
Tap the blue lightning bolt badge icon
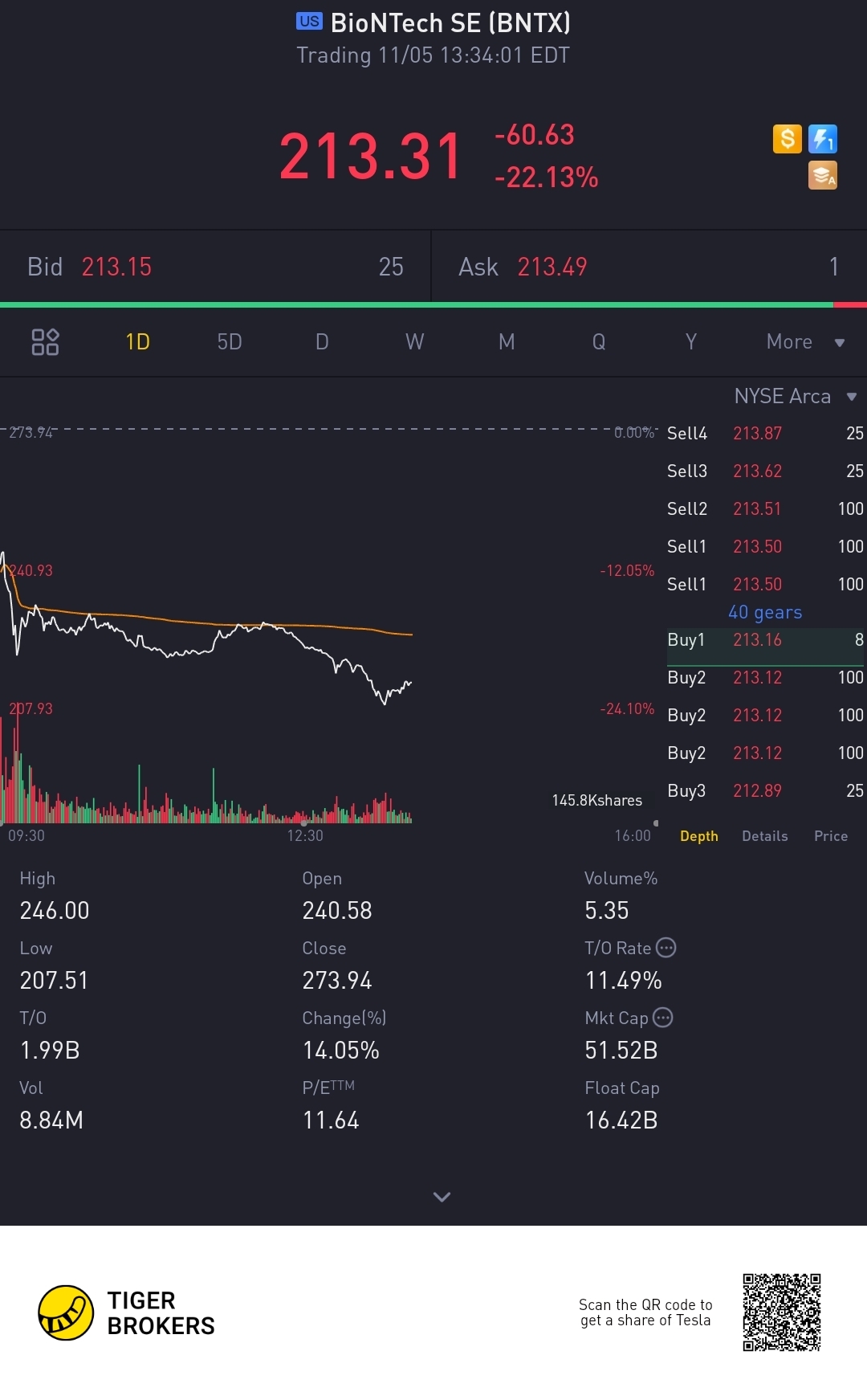coord(823,139)
